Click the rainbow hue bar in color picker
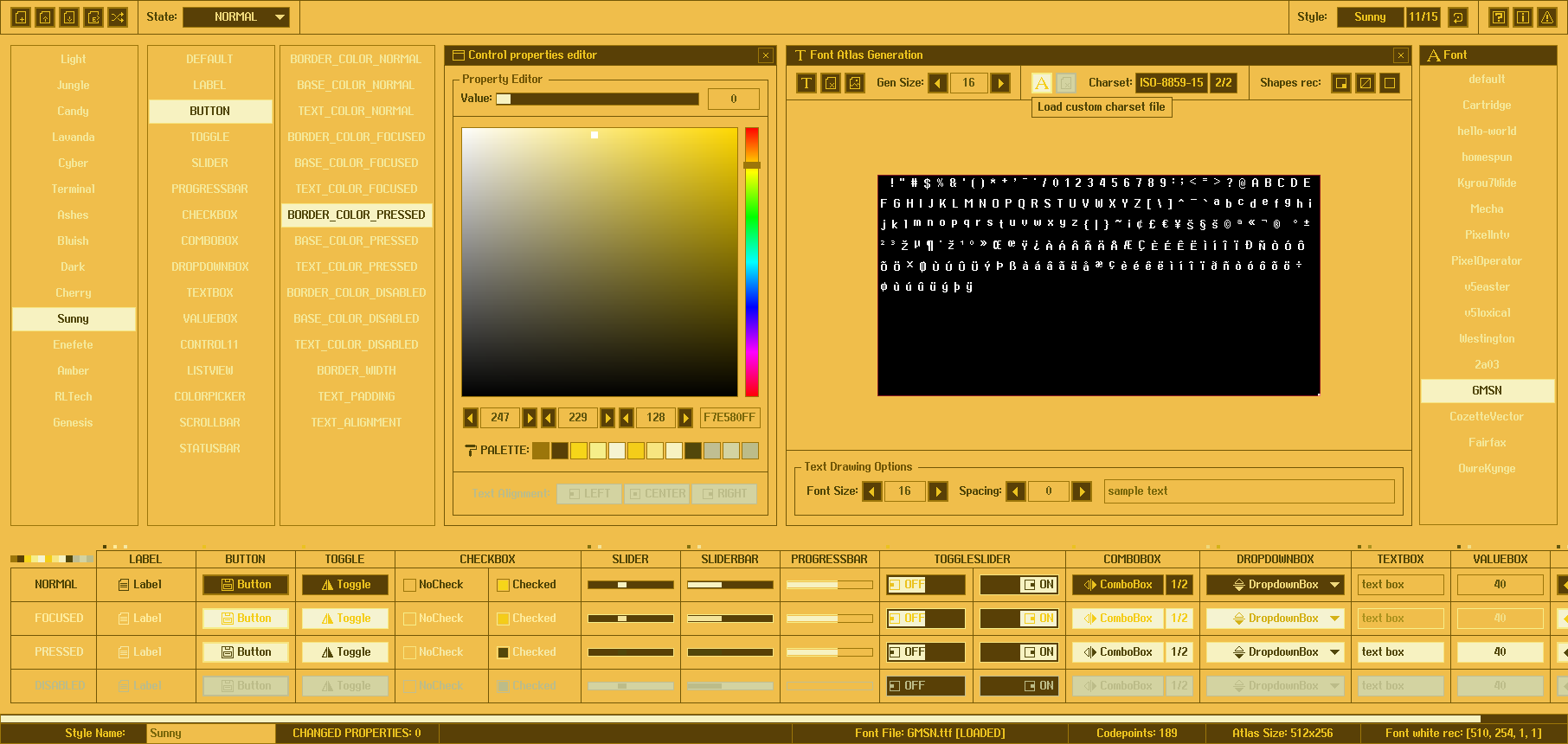The image size is (1568, 744). click(x=751, y=261)
